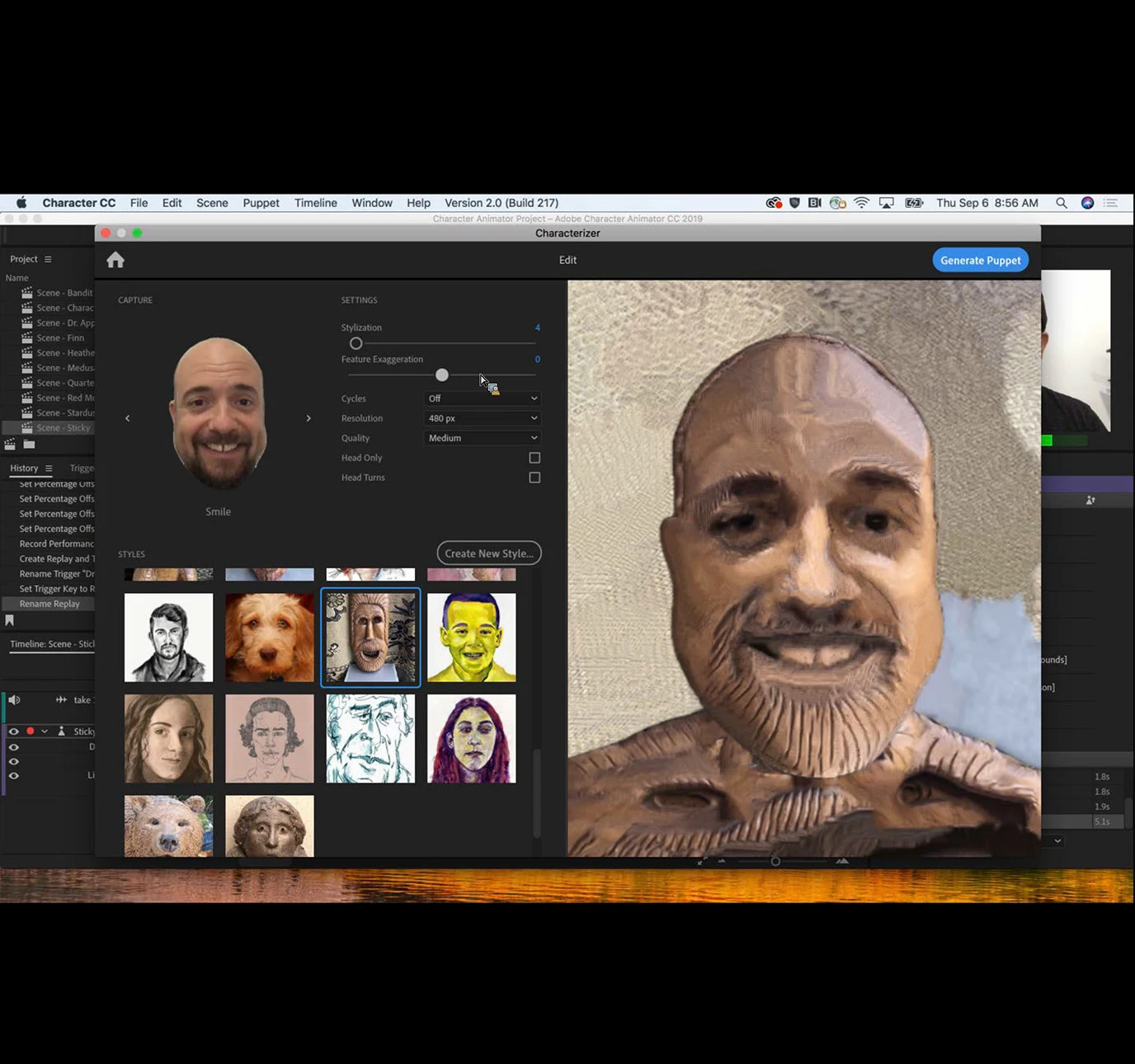Click the Home icon in Characterizer
This screenshot has width=1135, height=1064.
click(x=115, y=261)
